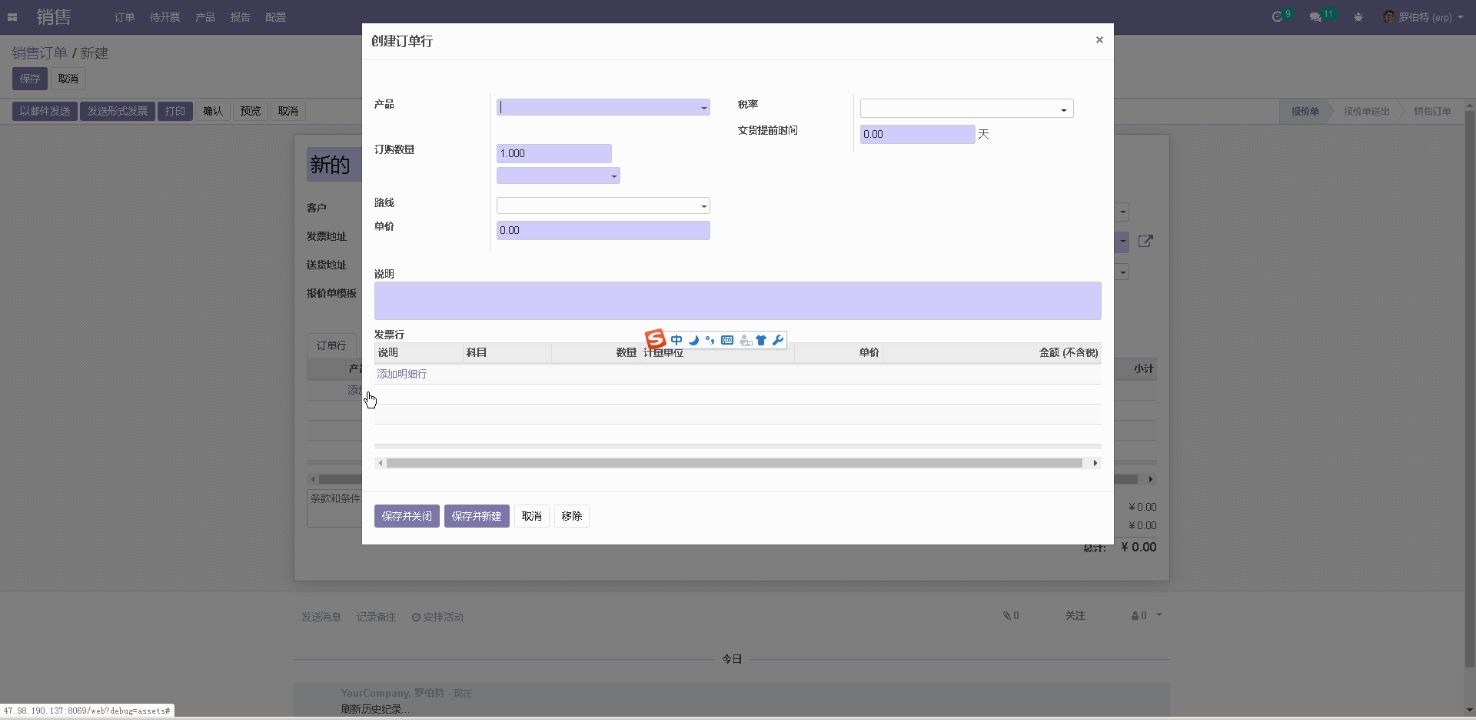Click 取消 in dialog footer
Image resolution: width=1476 pixels, height=720 pixels.
[532, 516]
